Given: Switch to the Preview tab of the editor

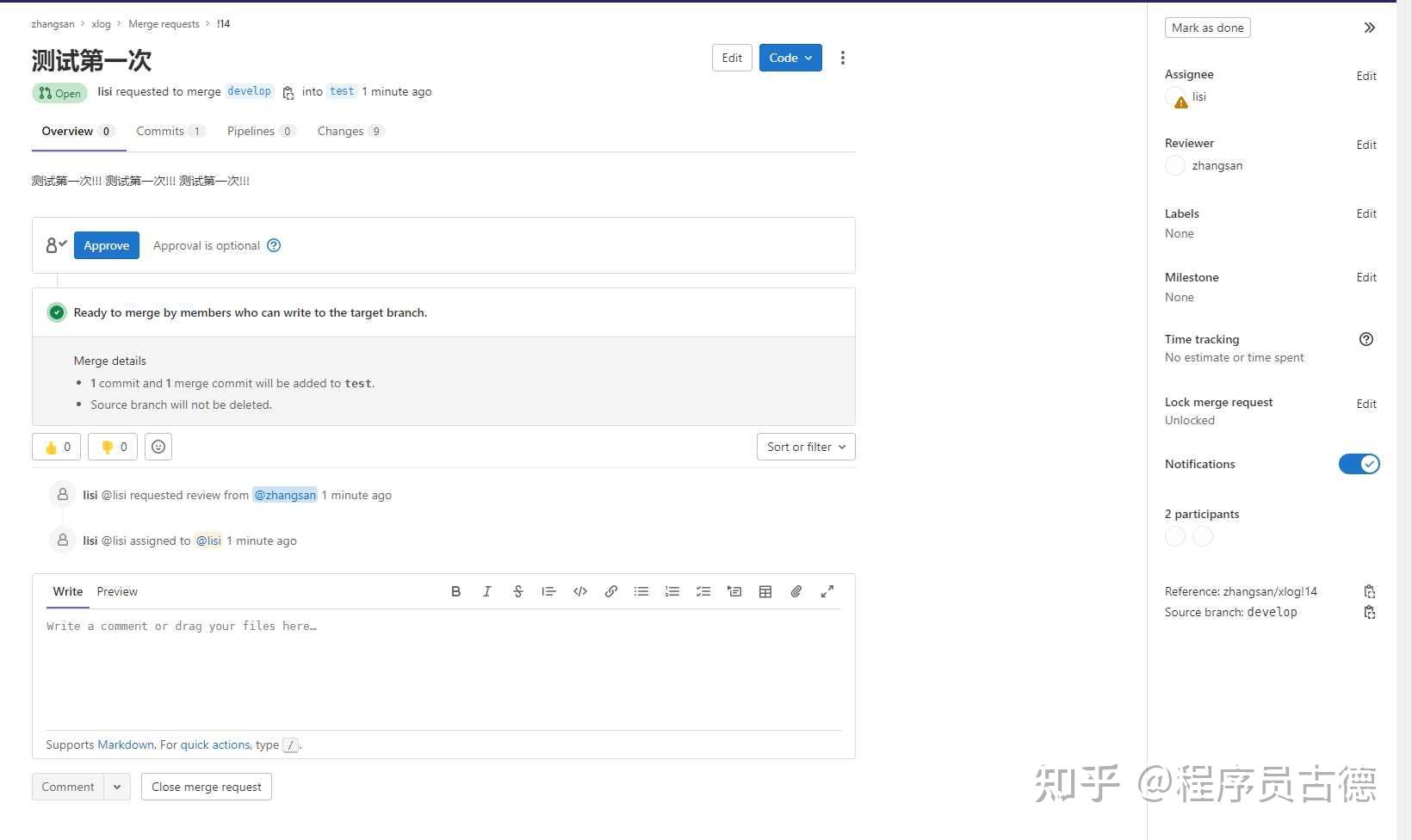Looking at the screenshot, I should 117,591.
